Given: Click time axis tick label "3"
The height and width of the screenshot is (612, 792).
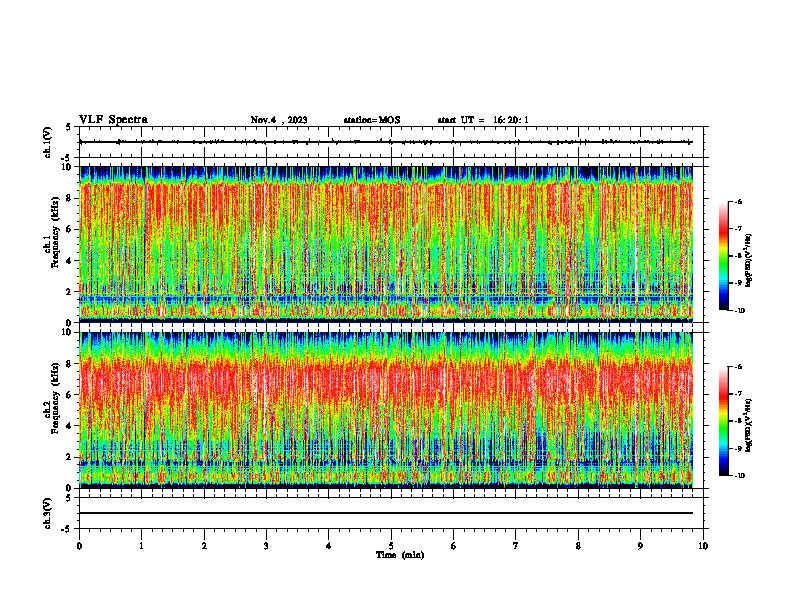Looking at the screenshot, I should [266, 546].
